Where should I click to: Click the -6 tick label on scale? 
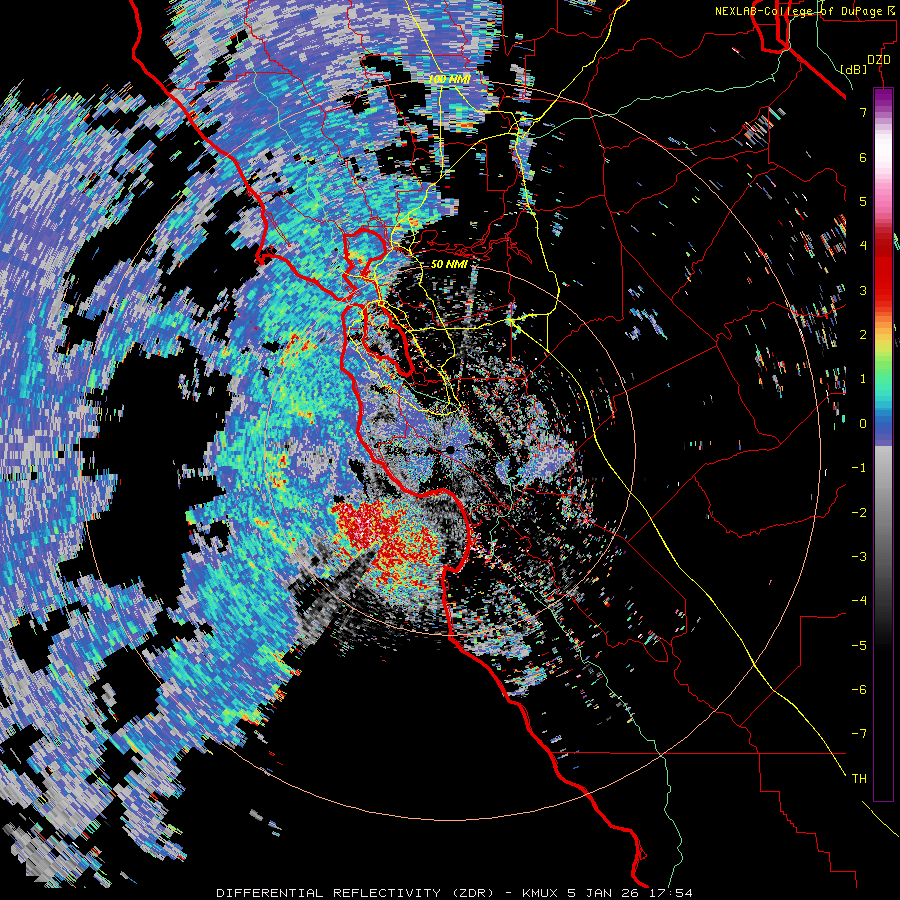[x=859, y=690]
